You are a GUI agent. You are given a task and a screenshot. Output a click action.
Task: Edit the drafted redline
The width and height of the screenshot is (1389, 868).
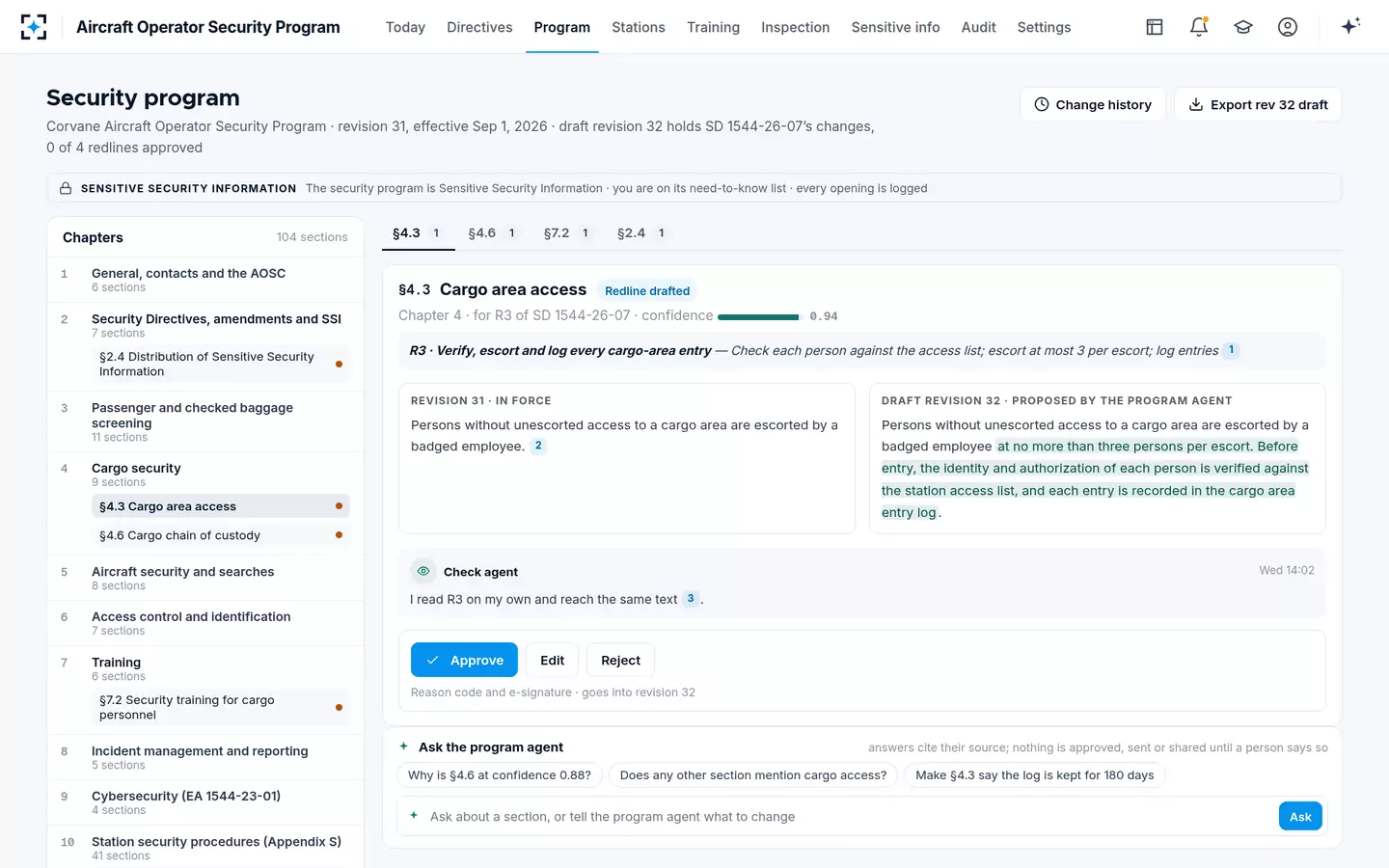[552, 660]
